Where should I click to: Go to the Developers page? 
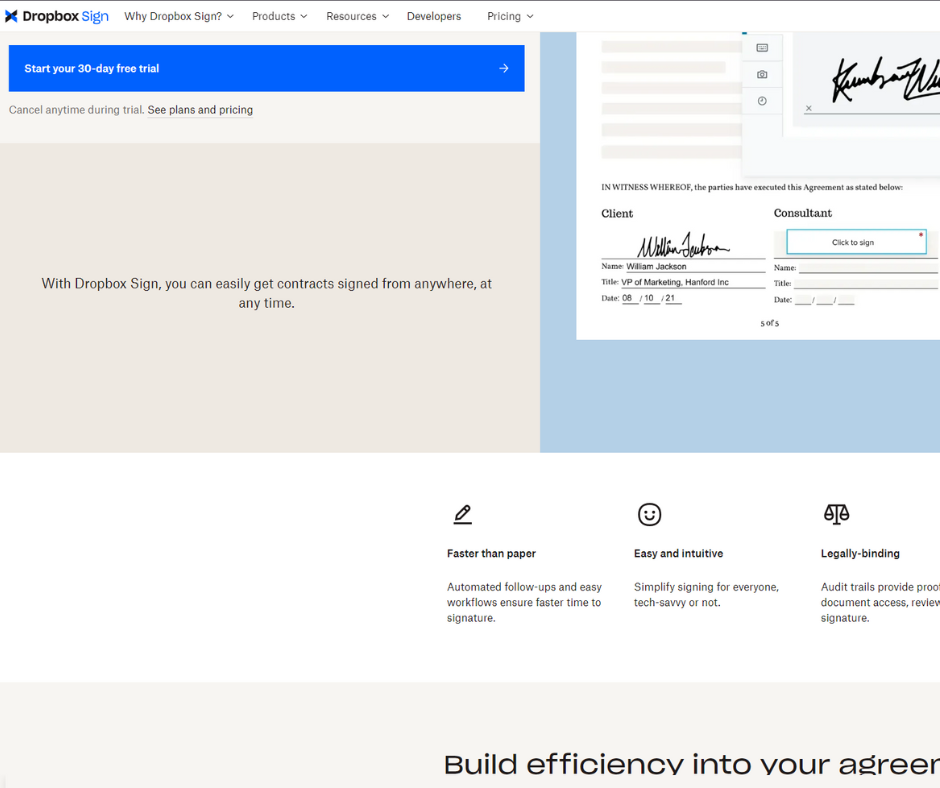click(434, 16)
